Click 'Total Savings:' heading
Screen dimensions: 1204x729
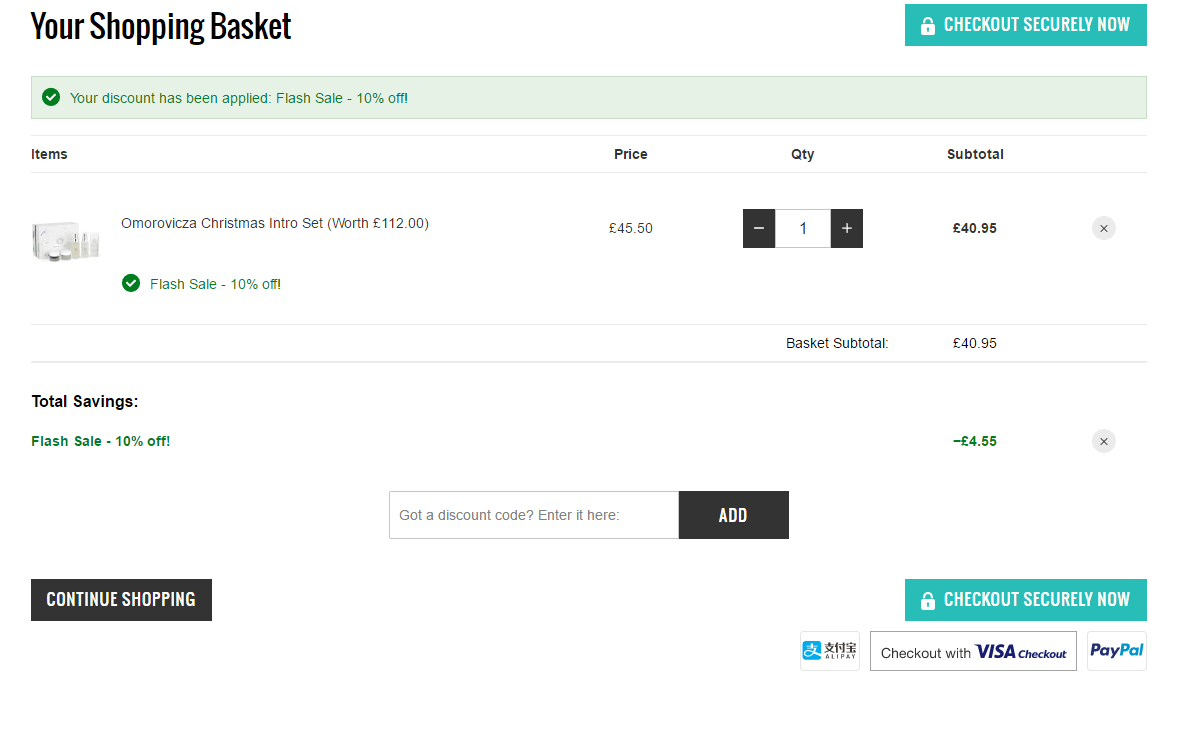point(85,401)
